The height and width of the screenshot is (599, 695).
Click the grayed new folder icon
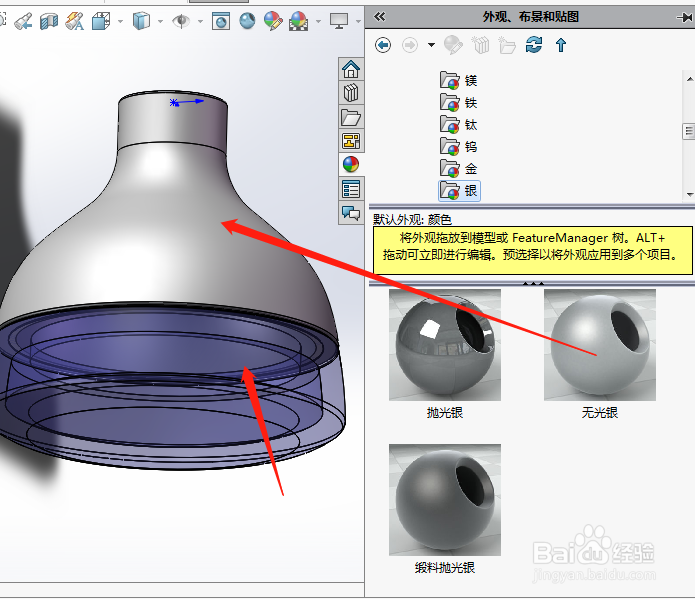click(x=507, y=45)
